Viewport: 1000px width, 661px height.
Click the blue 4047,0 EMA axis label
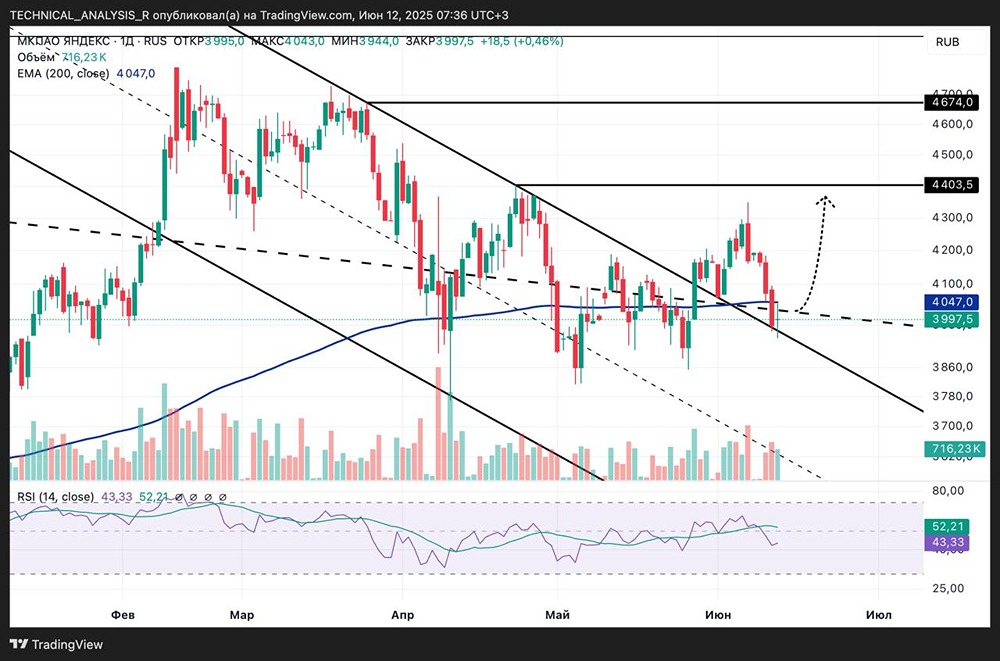[x=952, y=301]
